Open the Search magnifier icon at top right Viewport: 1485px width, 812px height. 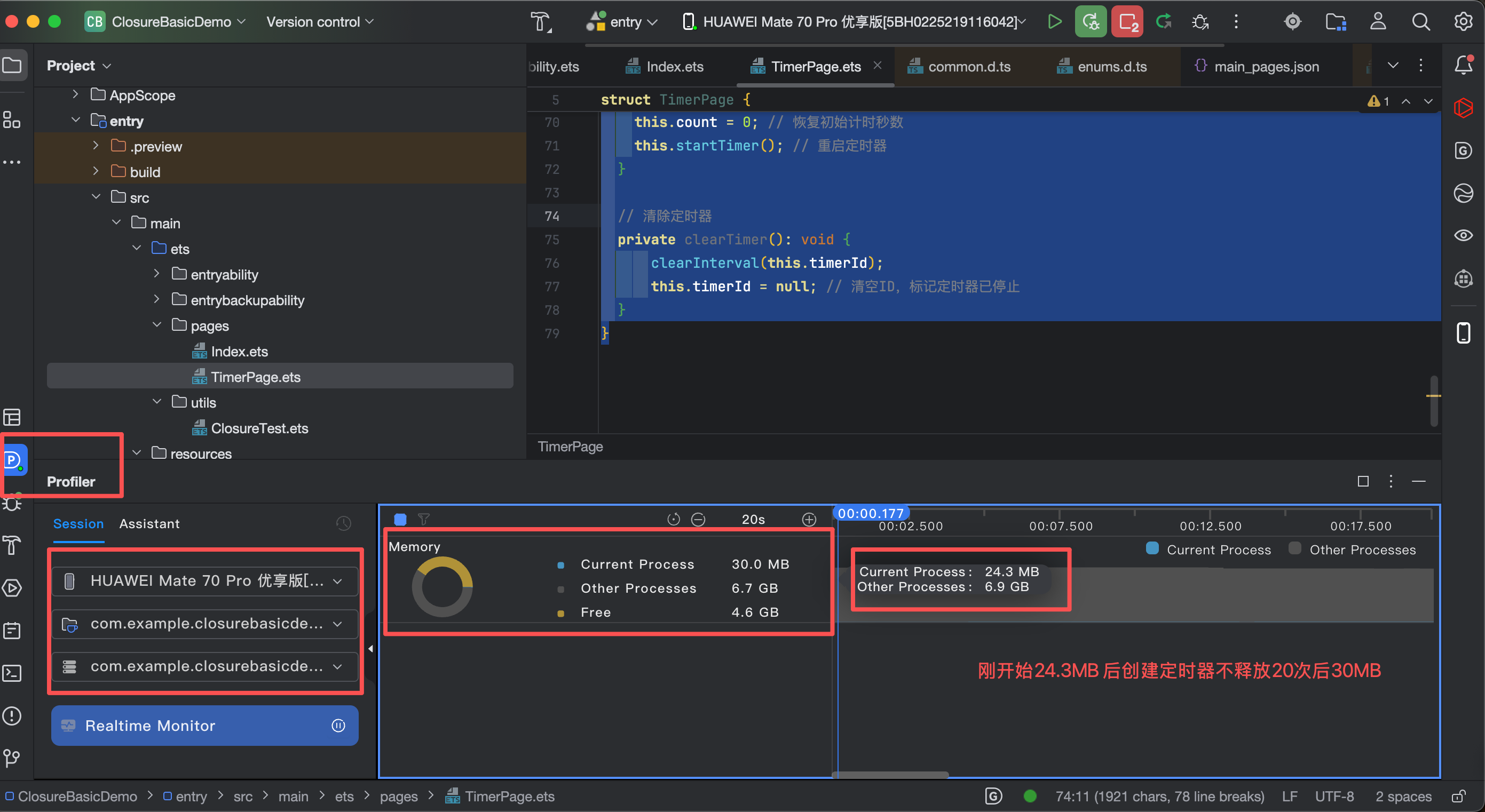point(1420,22)
